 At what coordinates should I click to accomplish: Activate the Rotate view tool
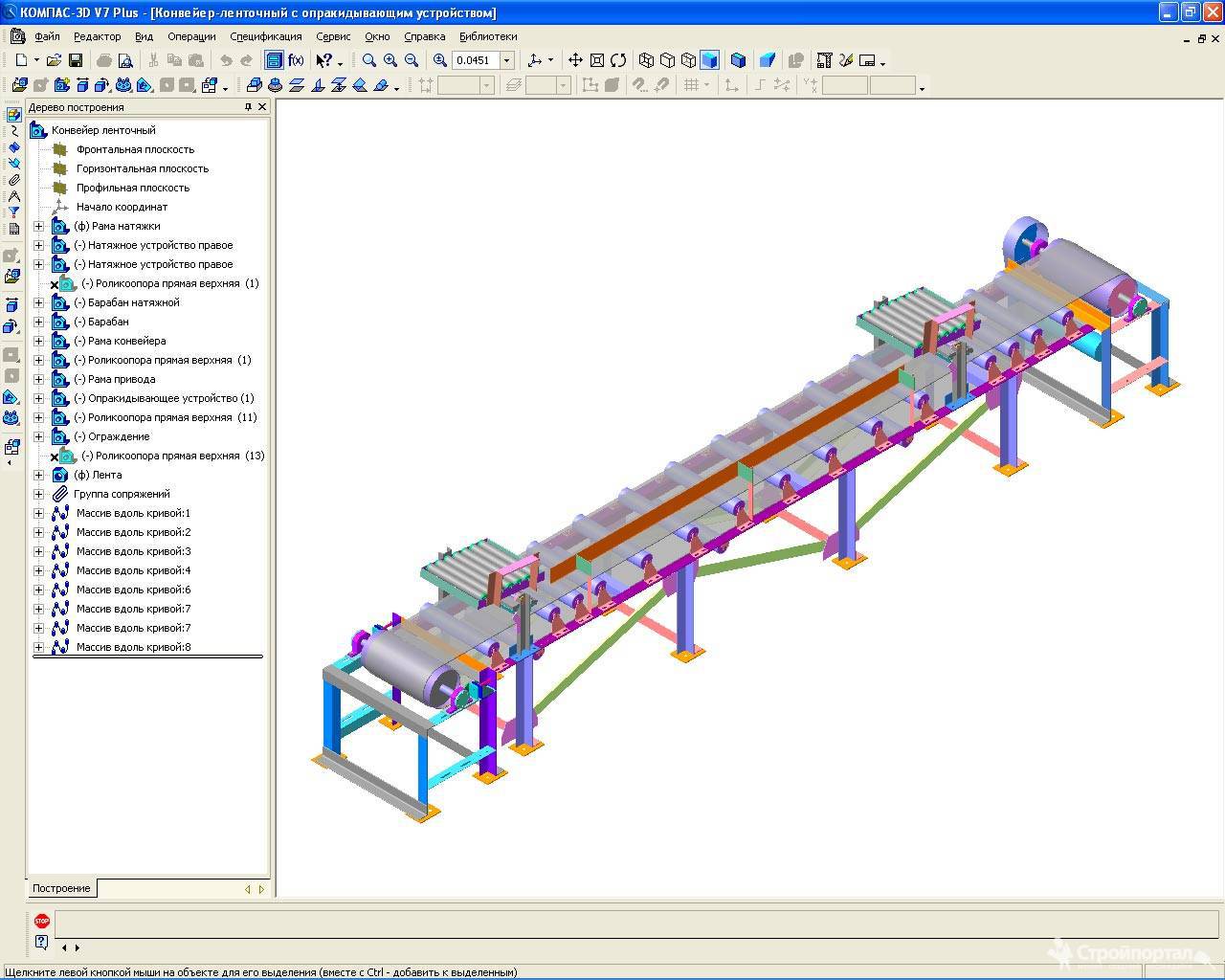tap(618, 60)
